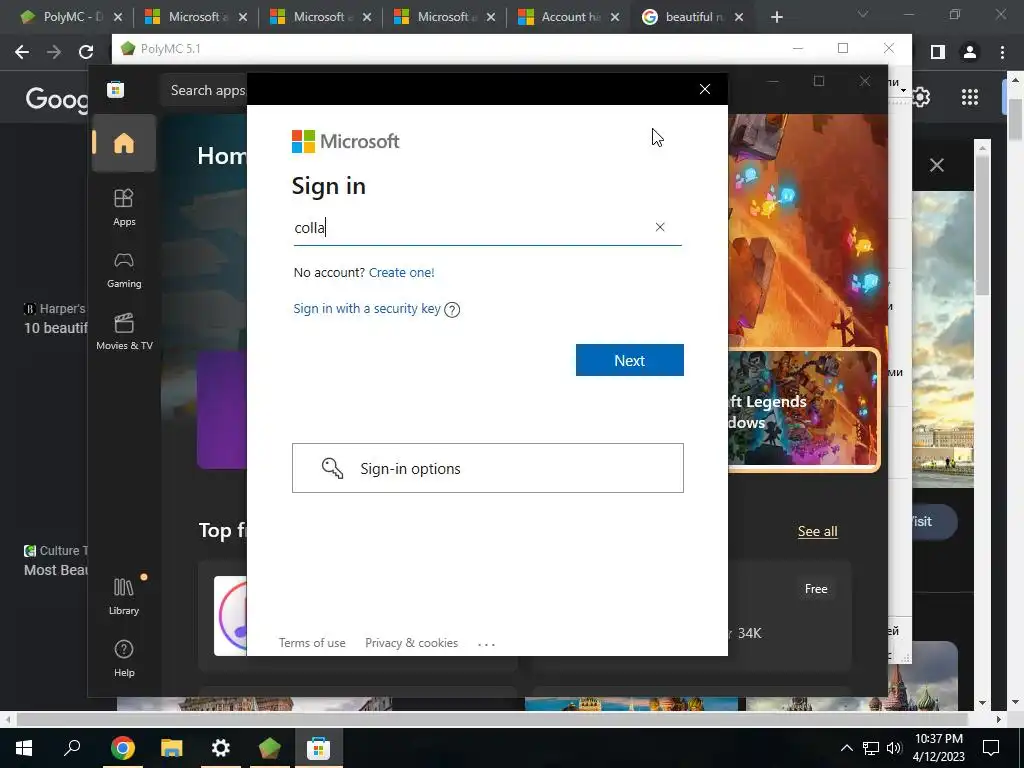1024x768 pixels.
Task: Open Sign-in options
Action: [488, 468]
